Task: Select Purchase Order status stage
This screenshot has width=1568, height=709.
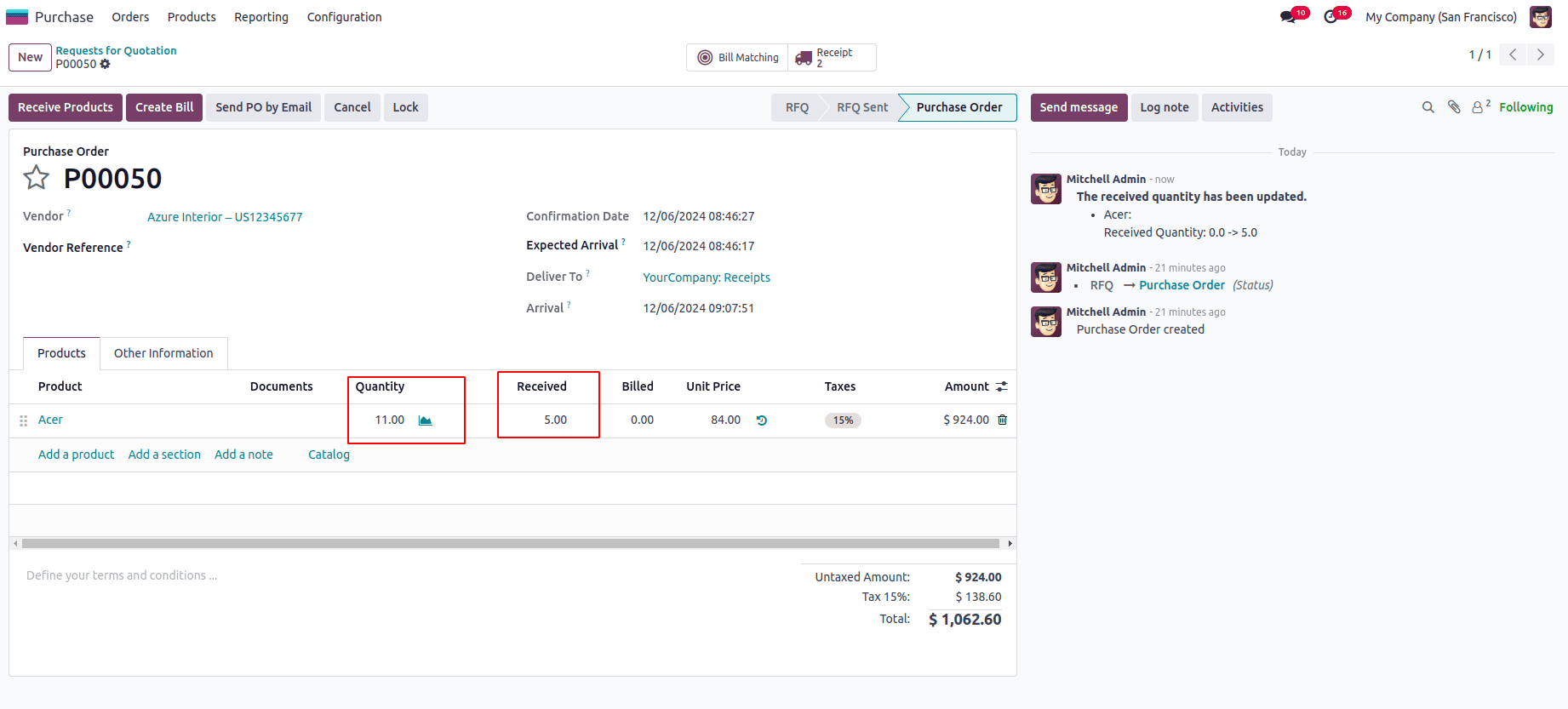Action: [959, 107]
